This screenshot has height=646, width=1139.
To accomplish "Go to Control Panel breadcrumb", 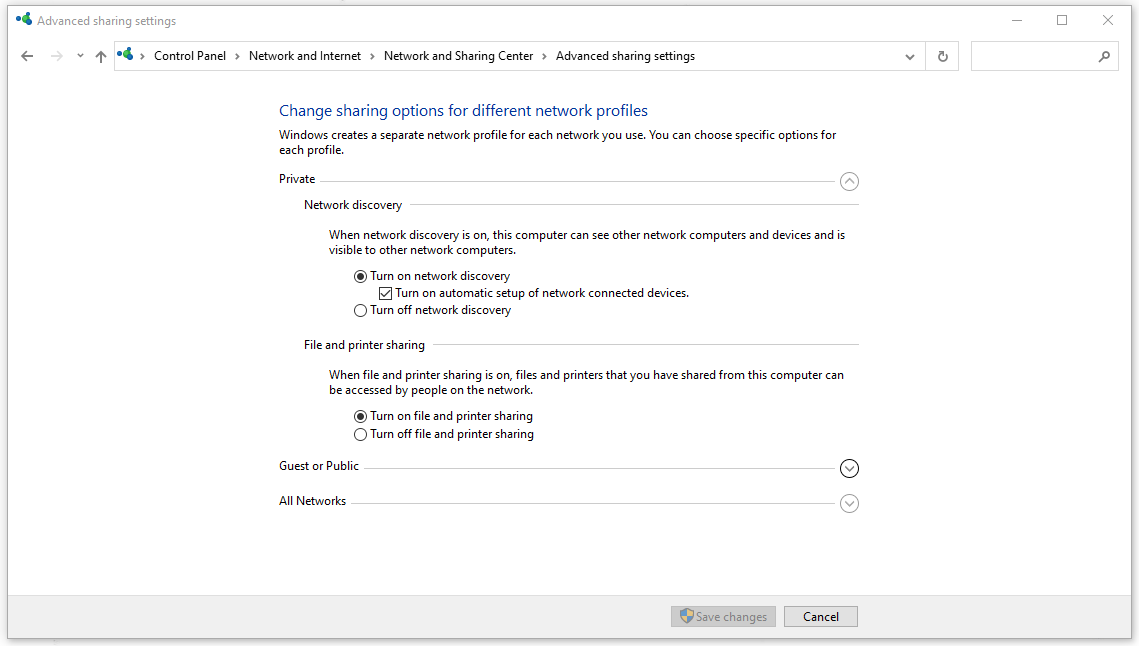I will coord(190,56).
